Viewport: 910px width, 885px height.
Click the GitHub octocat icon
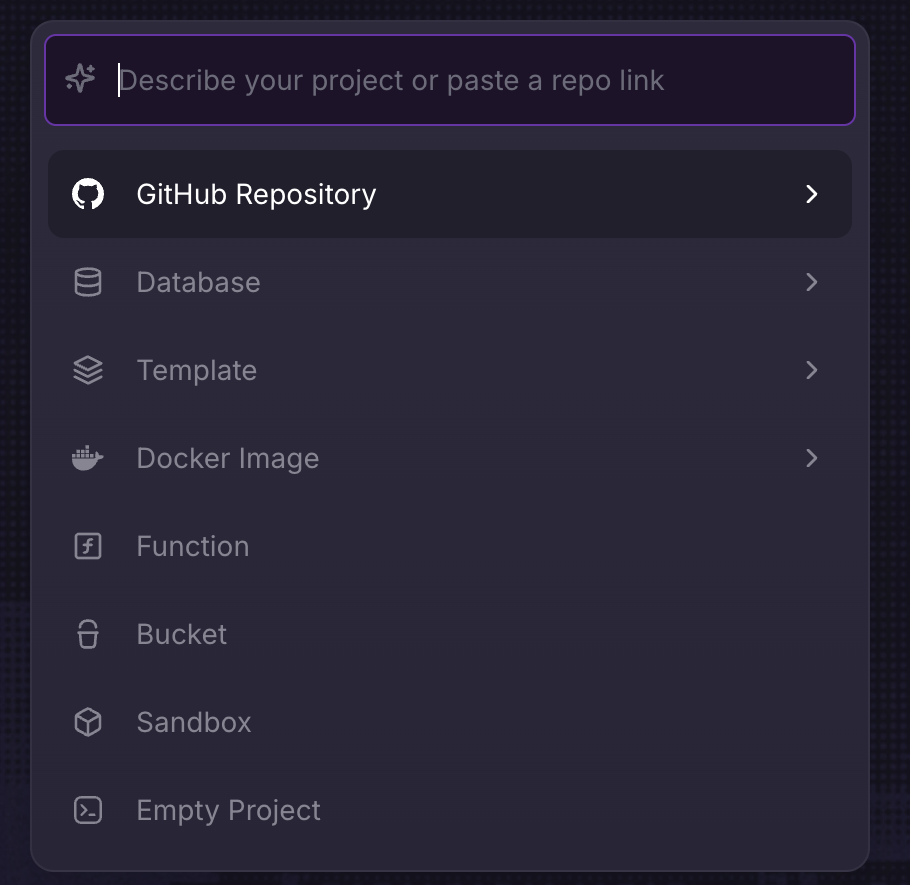click(88, 194)
